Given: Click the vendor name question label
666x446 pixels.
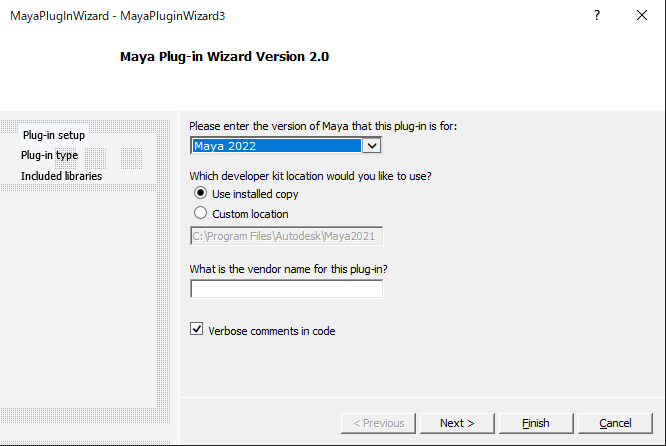Looking at the screenshot, I should 289,269.
